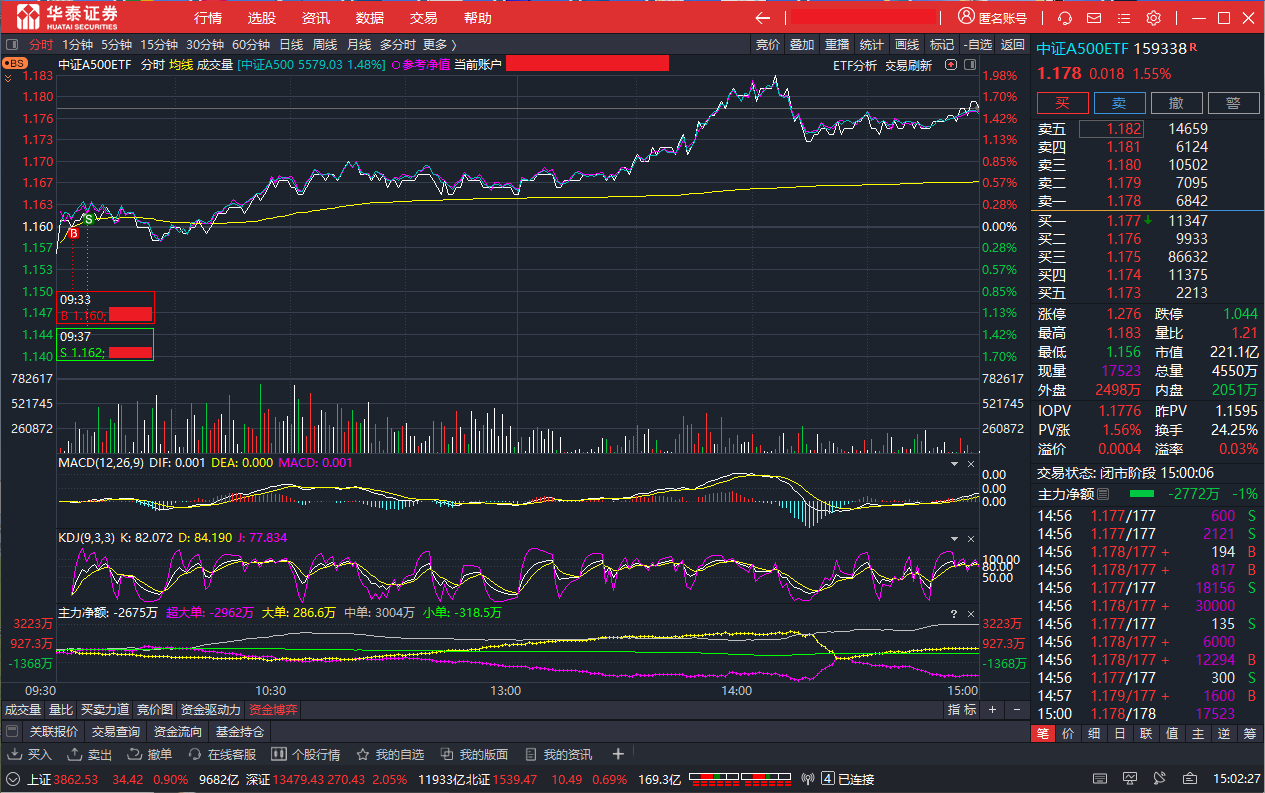Click the blue 卖 sell button
The image size is (1265, 793).
point(1119,103)
